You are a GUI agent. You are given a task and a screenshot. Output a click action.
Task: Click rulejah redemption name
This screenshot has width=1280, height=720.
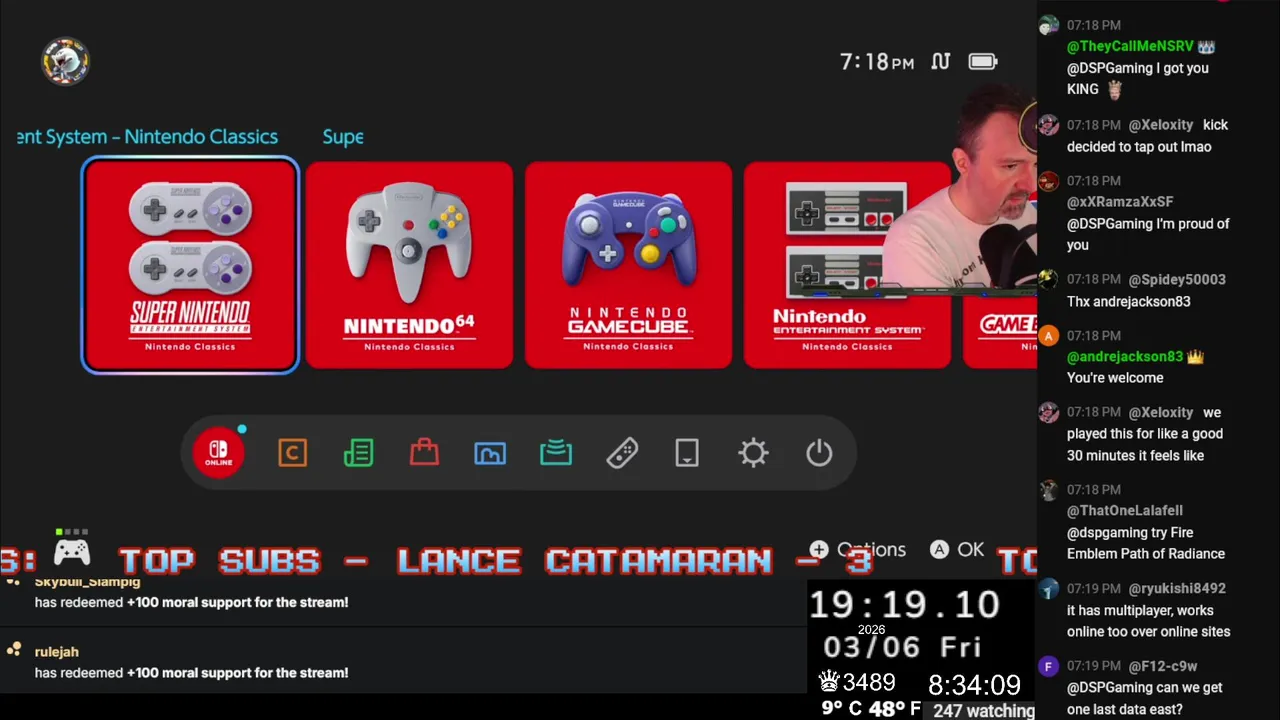point(56,652)
